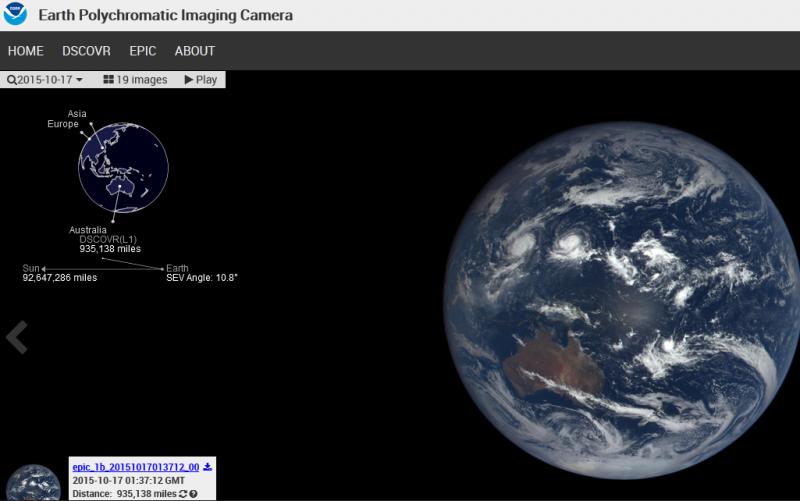Image resolution: width=800 pixels, height=501 pixels.
Task: Open the 2015-10-17 date dropdown
Action: click(45, 80)
